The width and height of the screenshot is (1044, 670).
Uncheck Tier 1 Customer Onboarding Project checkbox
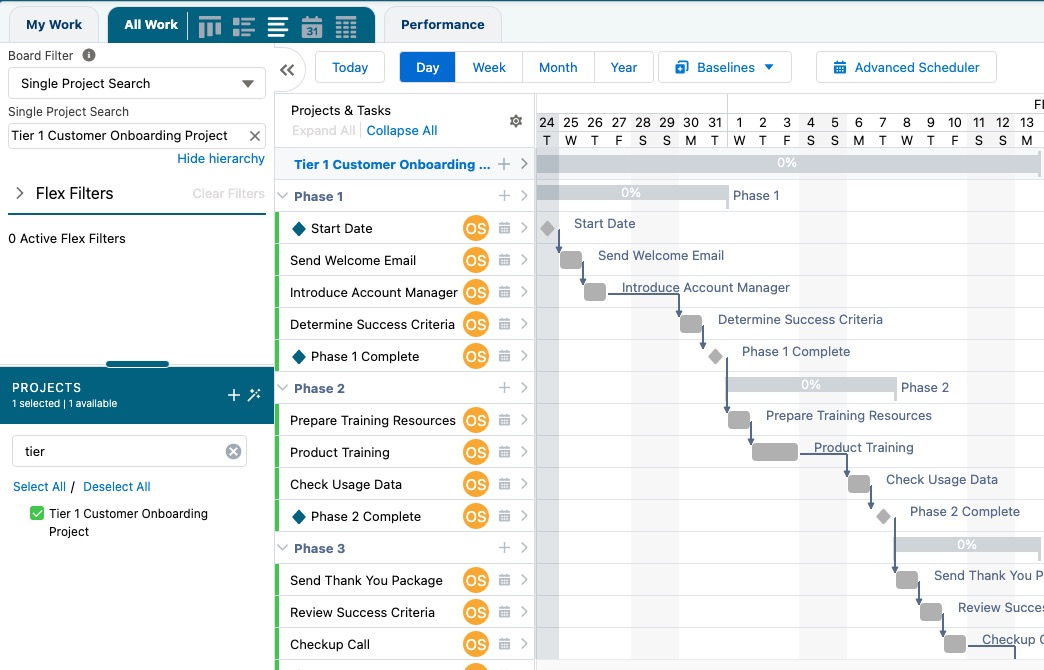coord(37,513)
